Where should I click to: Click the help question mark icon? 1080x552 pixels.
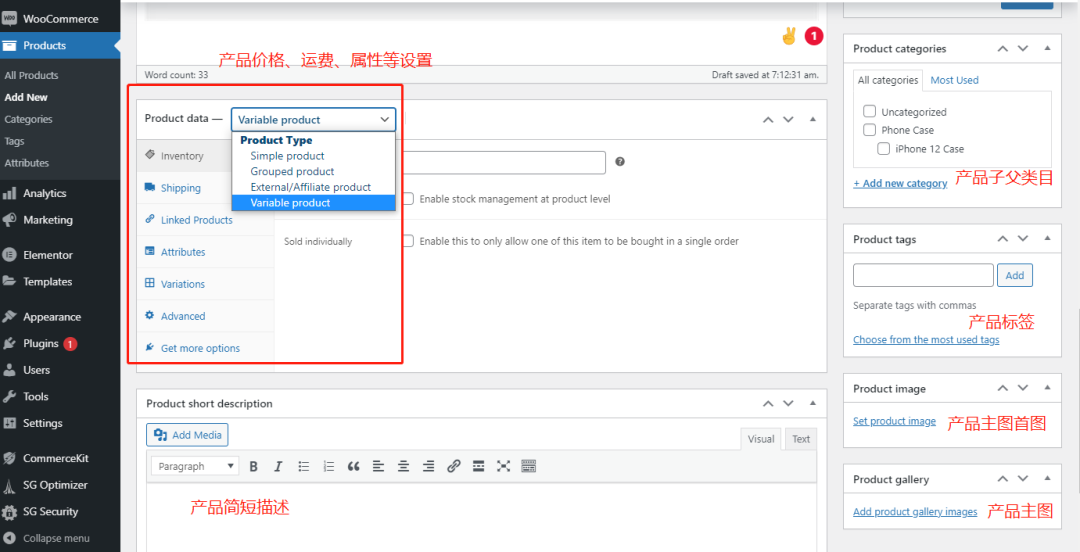tap(620, 162)
